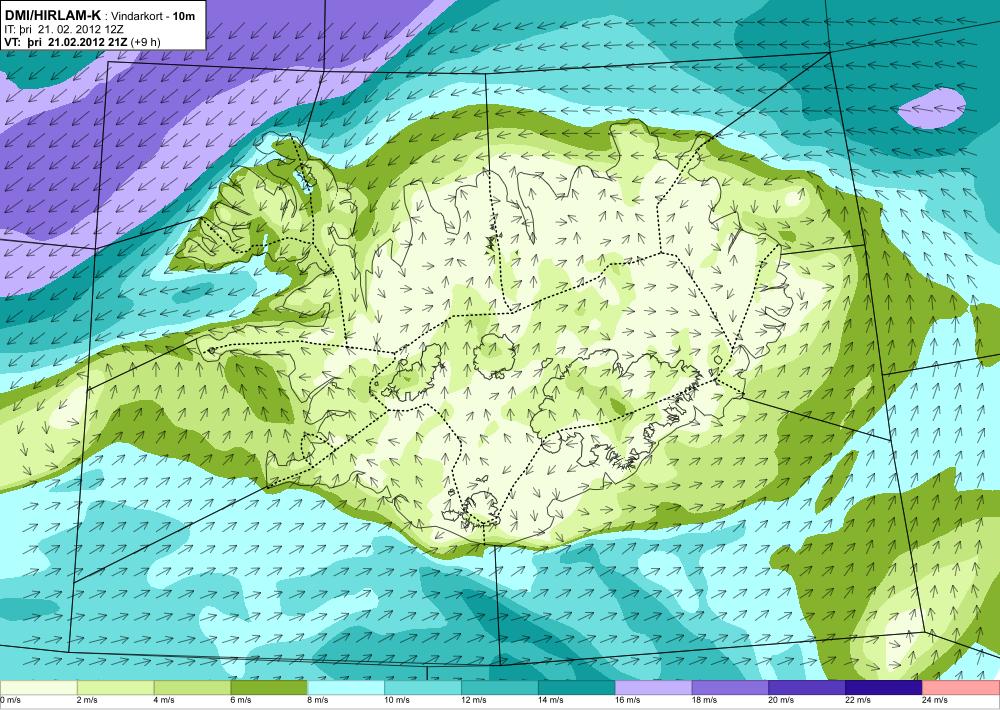
Task: Click the 'DMI/HIRLAM-K' model title
Action: tap(53, 15)
